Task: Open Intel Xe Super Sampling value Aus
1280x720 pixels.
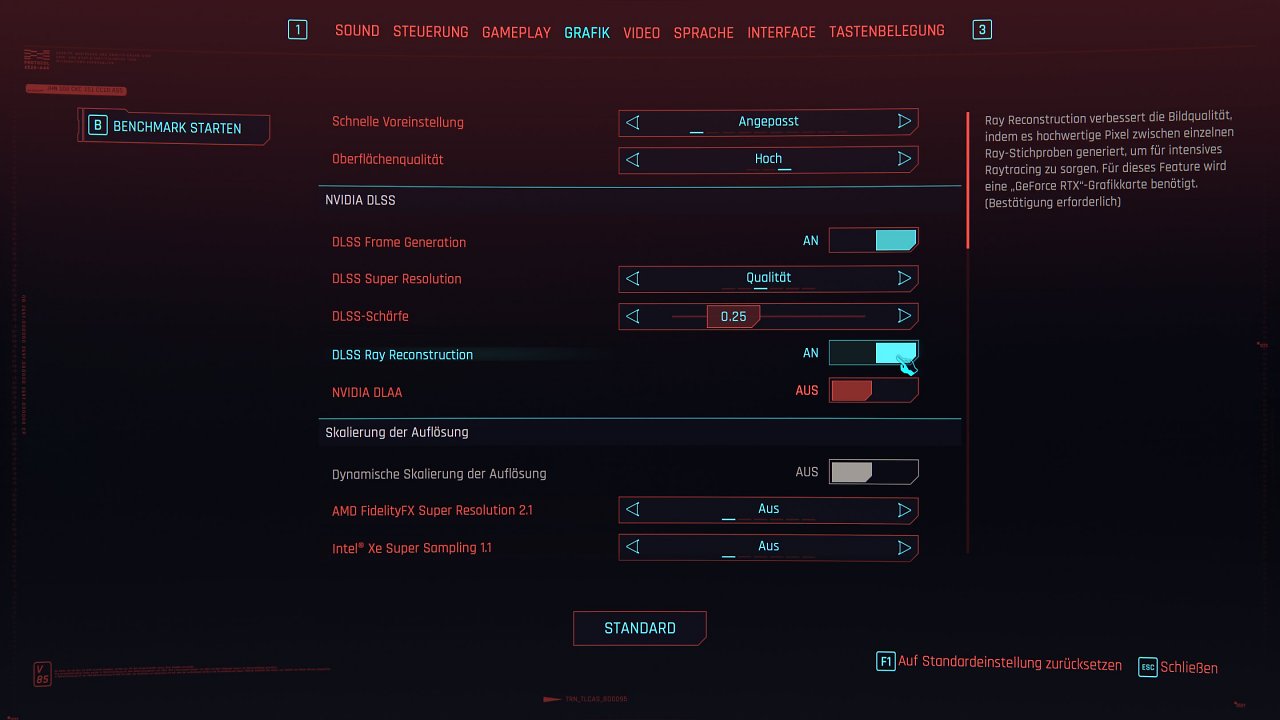Action: pos(768,547)
